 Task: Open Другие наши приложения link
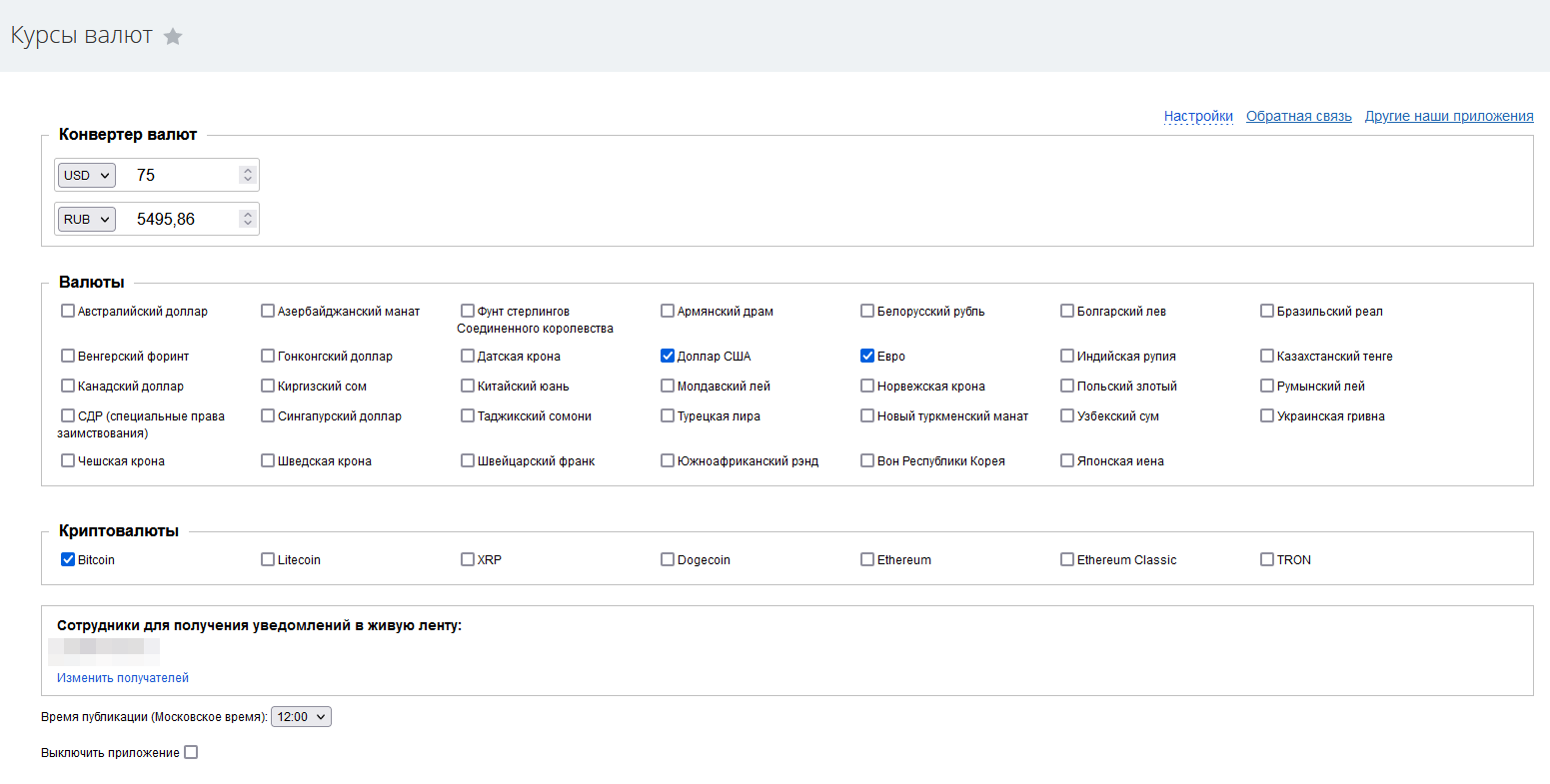1448,116
